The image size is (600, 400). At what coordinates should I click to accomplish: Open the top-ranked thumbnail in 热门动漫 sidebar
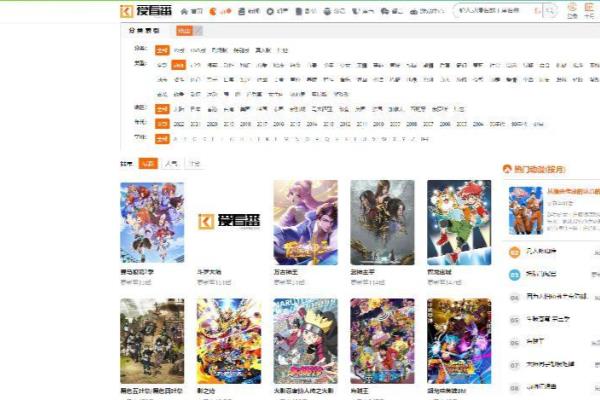click(525, 211)
